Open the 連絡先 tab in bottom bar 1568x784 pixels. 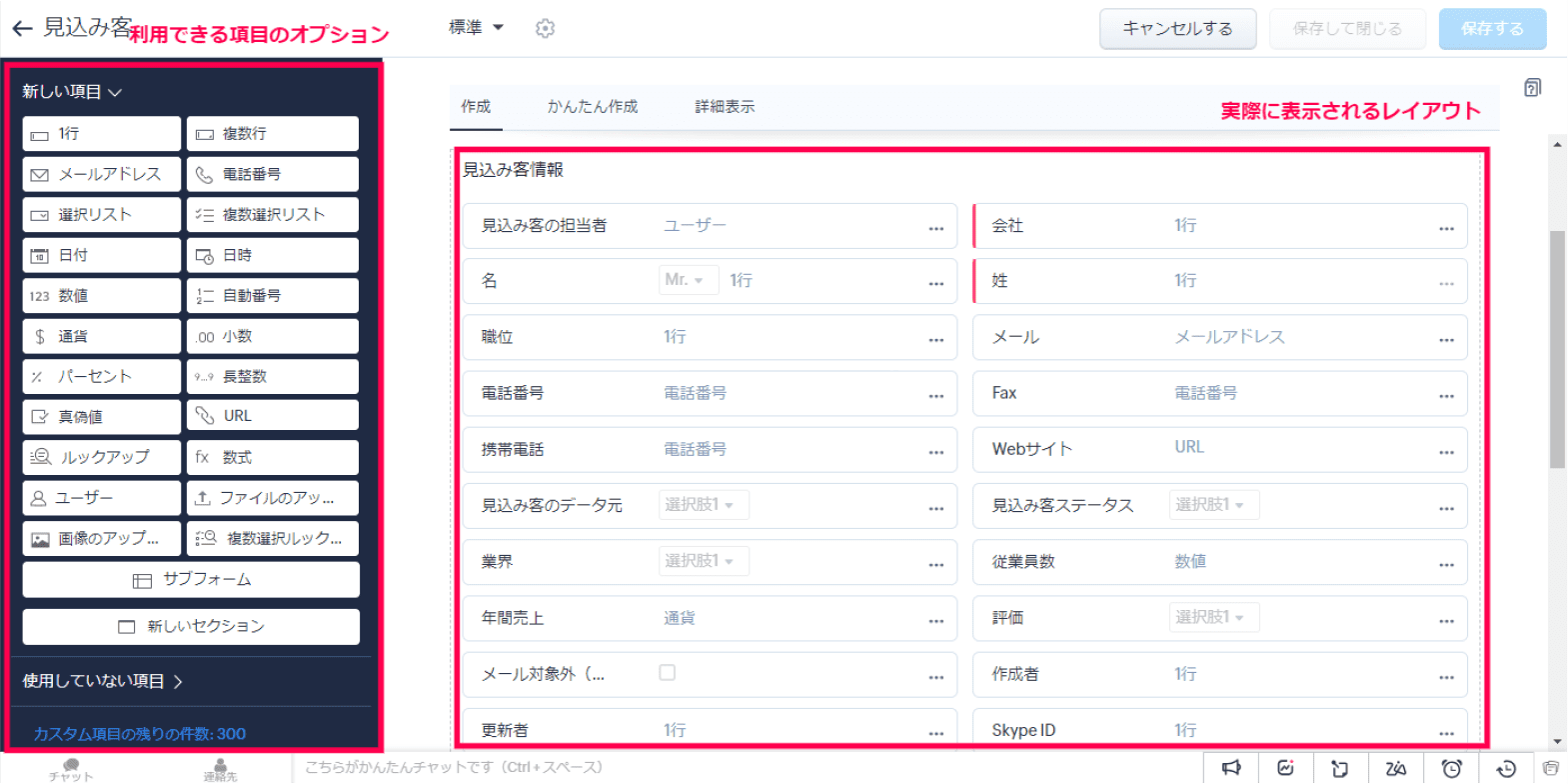pos(221,769)
